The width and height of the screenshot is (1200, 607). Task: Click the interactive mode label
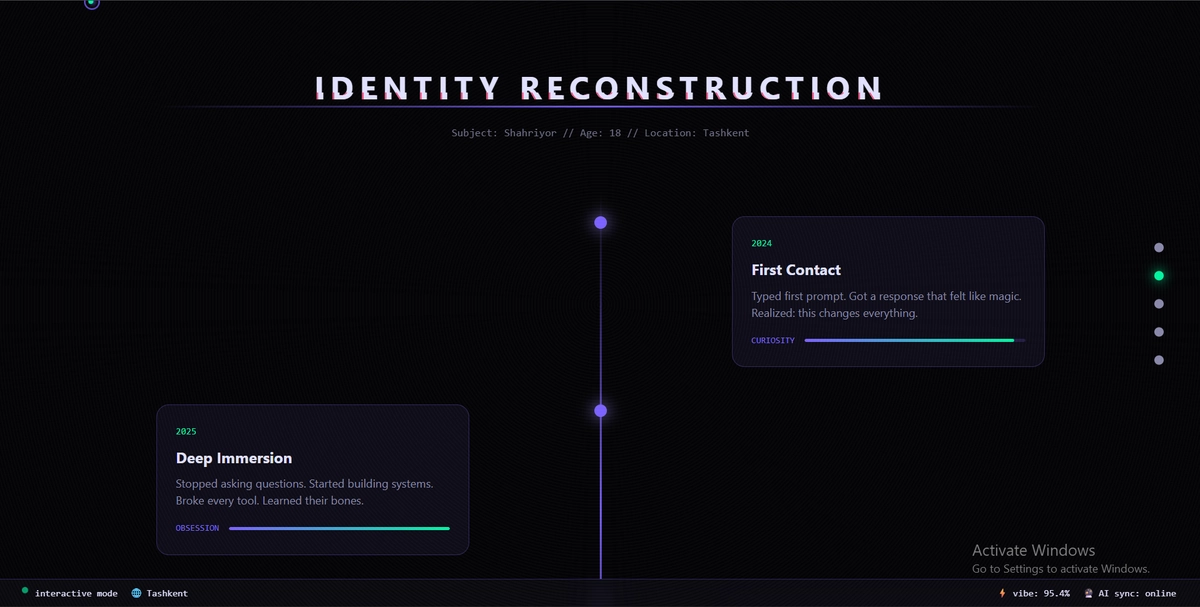point(76,594)
